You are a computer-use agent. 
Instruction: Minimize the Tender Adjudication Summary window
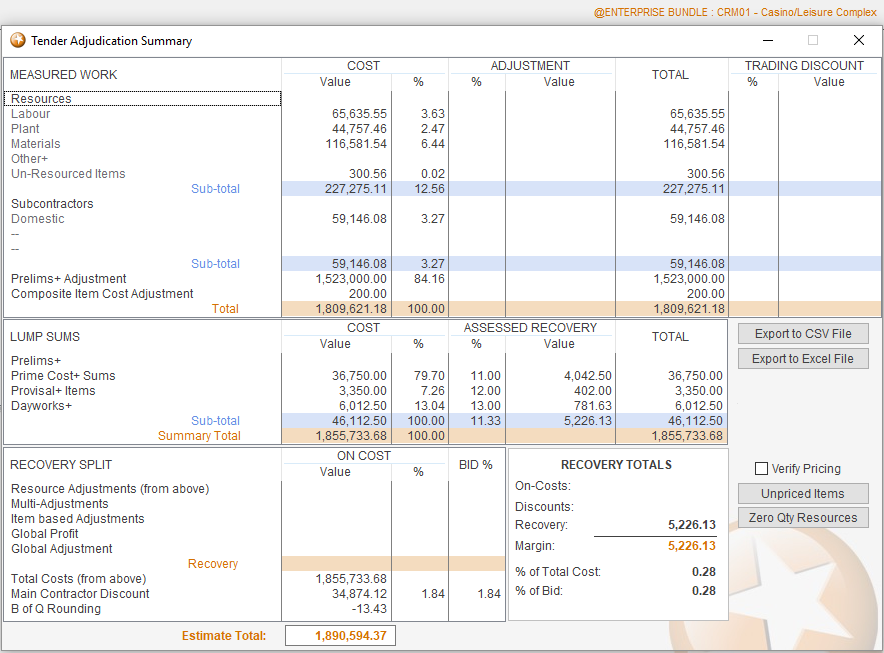point(768,40)
